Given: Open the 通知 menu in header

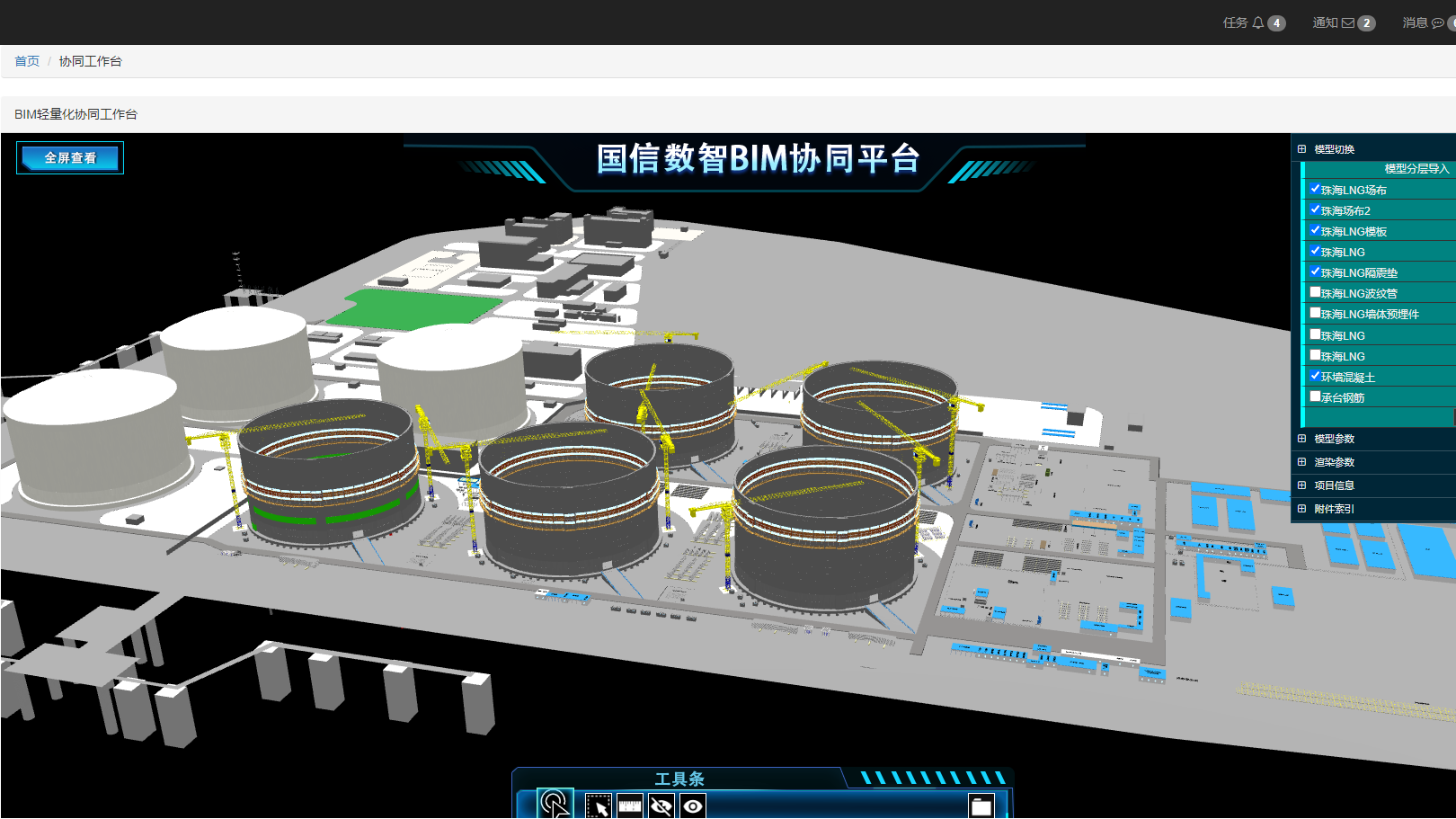Looking at the screenshot, I should coord(1325,23).
